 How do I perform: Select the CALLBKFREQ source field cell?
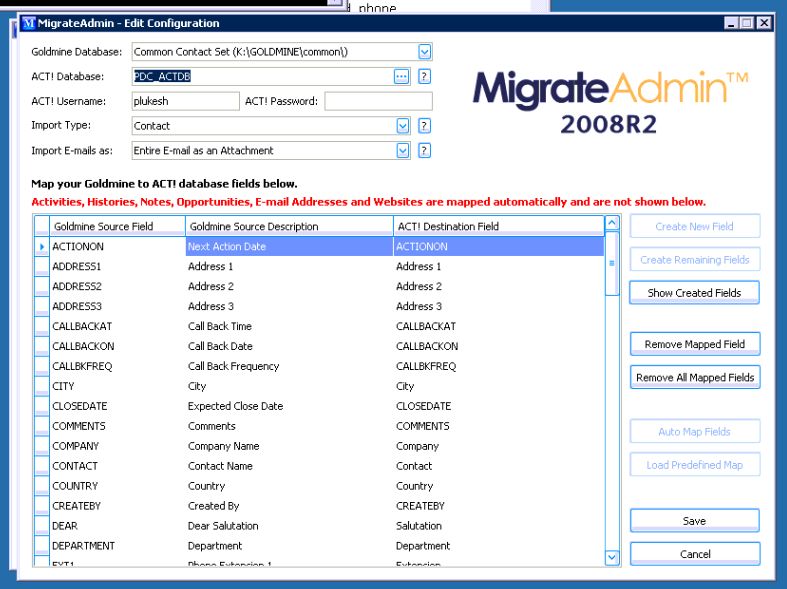117,366
